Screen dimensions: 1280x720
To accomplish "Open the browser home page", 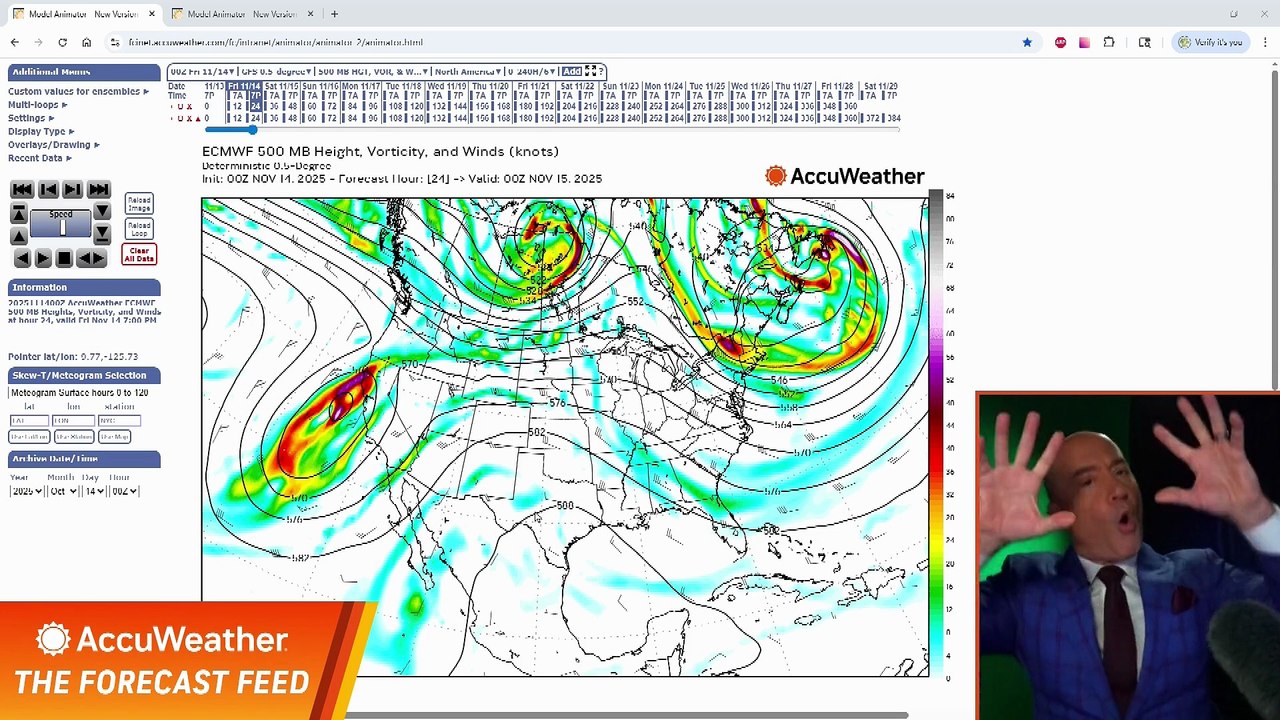I will 86,42.
